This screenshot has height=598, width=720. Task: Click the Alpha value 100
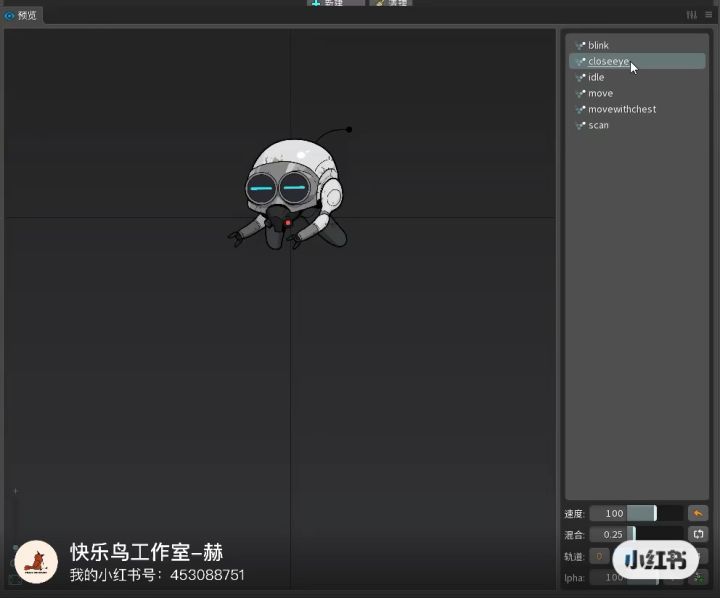pyautogui.click(x=614, y=578)
